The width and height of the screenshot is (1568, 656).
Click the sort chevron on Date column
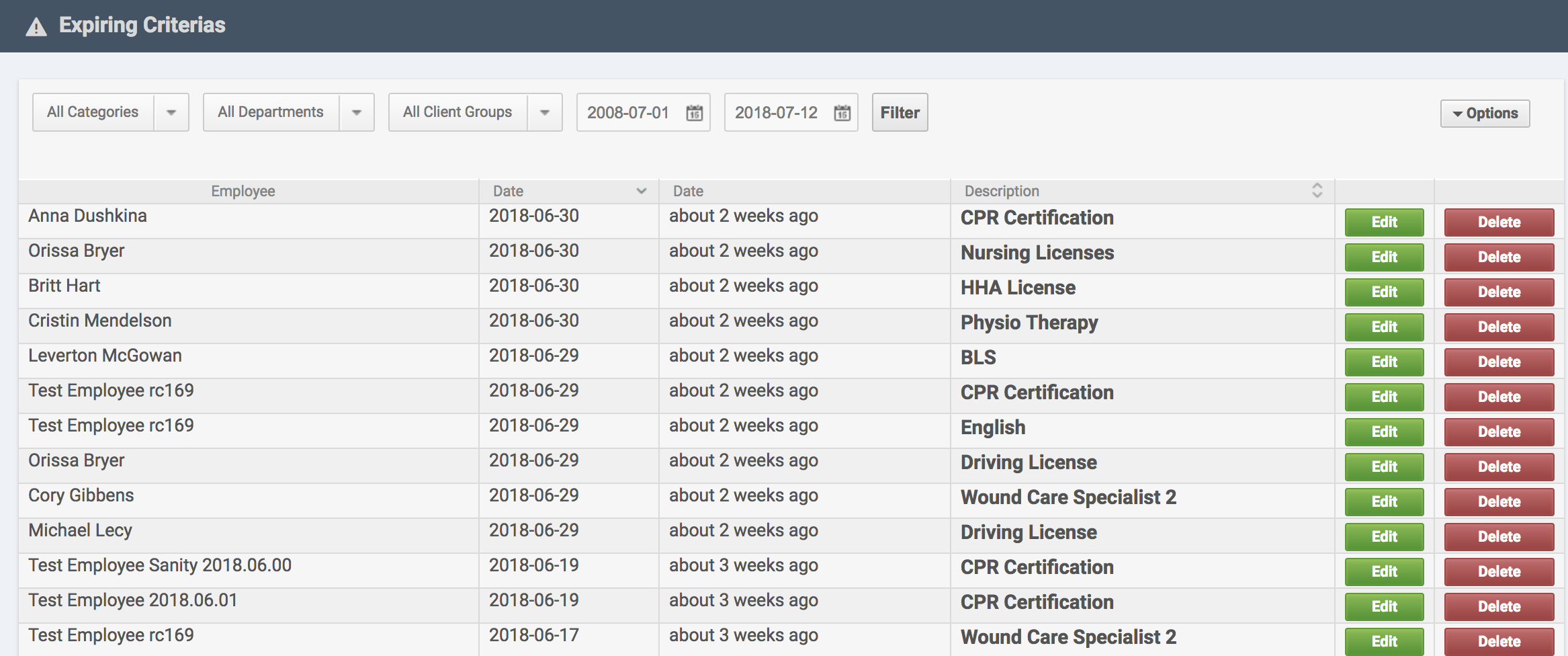(641, 191)
